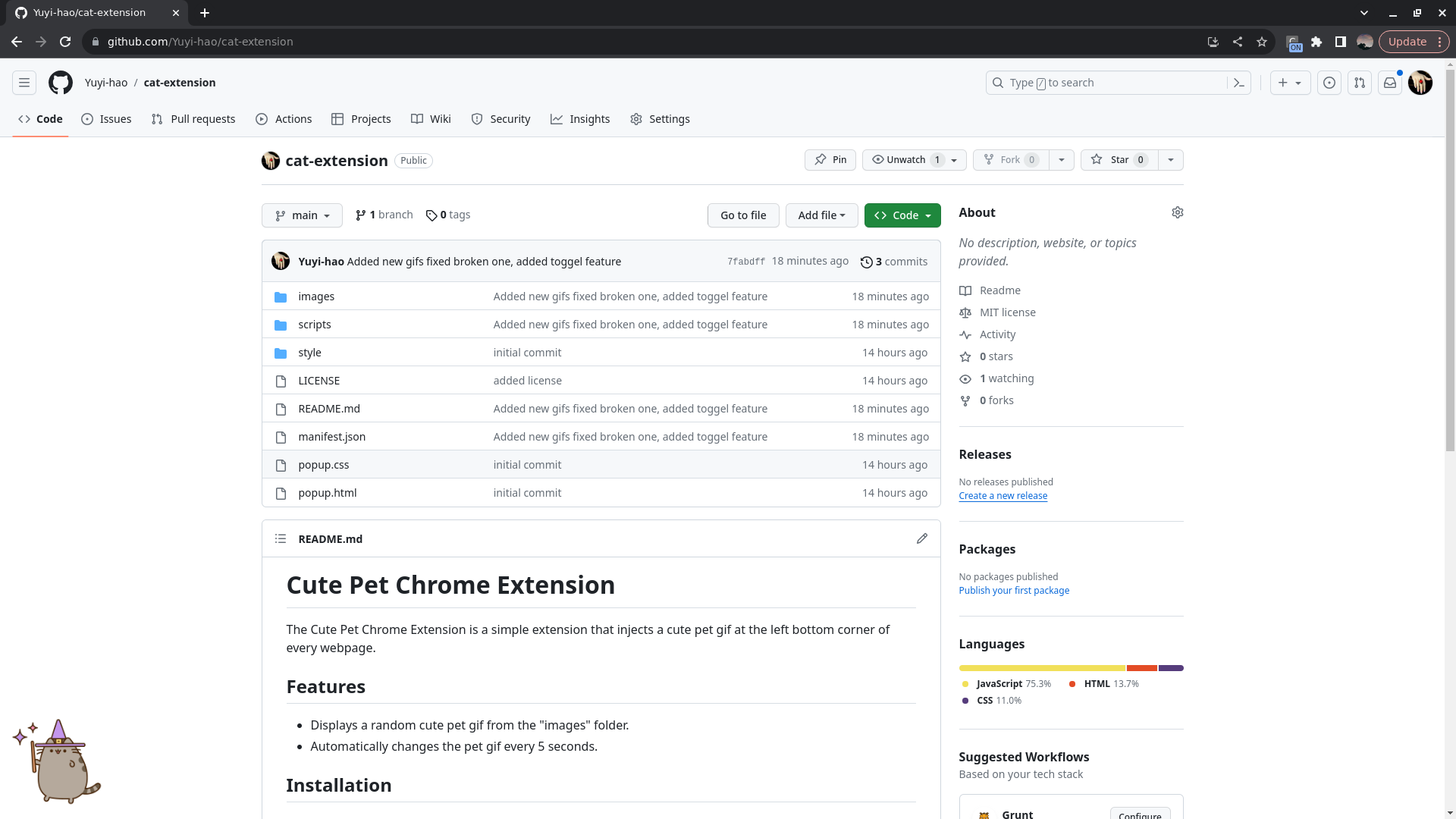Open a new browser tab
The image size is (1456, 819).
205,13
